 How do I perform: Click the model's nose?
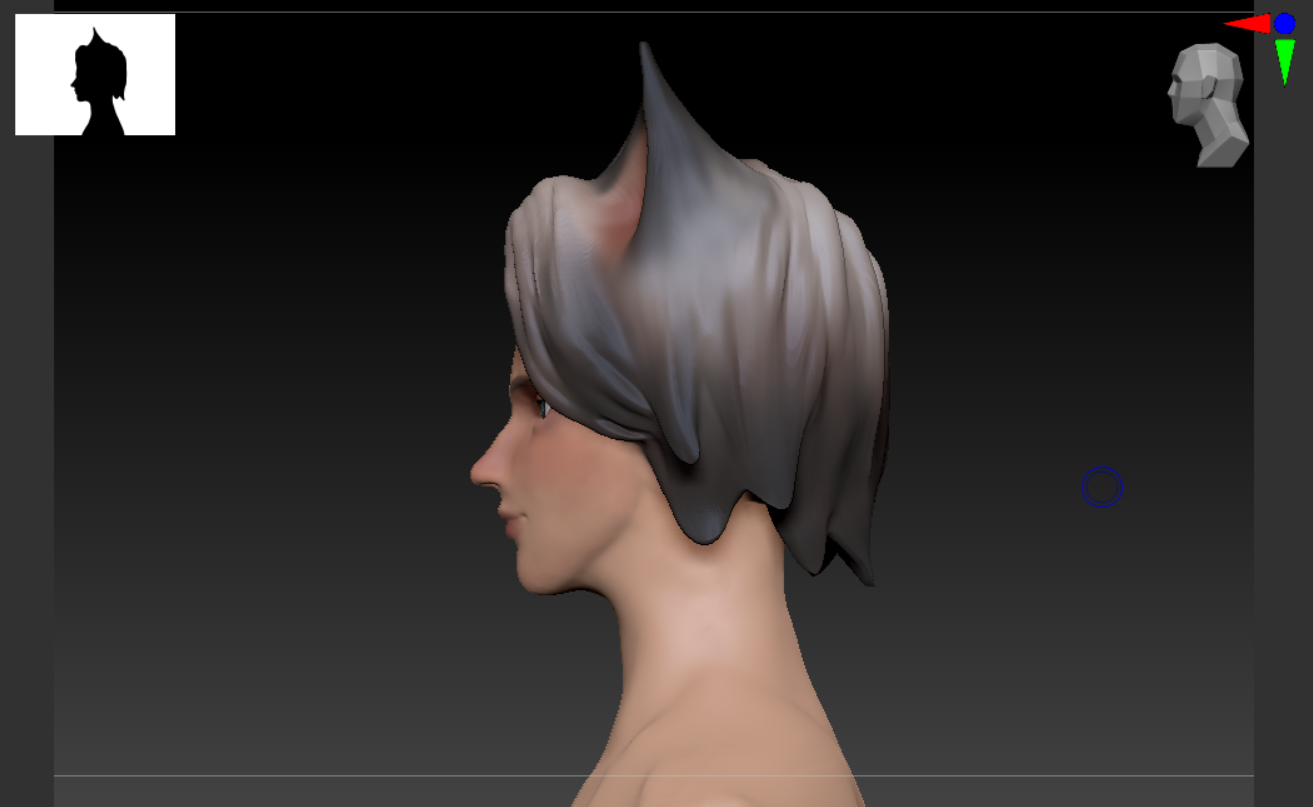click(486, 467)
